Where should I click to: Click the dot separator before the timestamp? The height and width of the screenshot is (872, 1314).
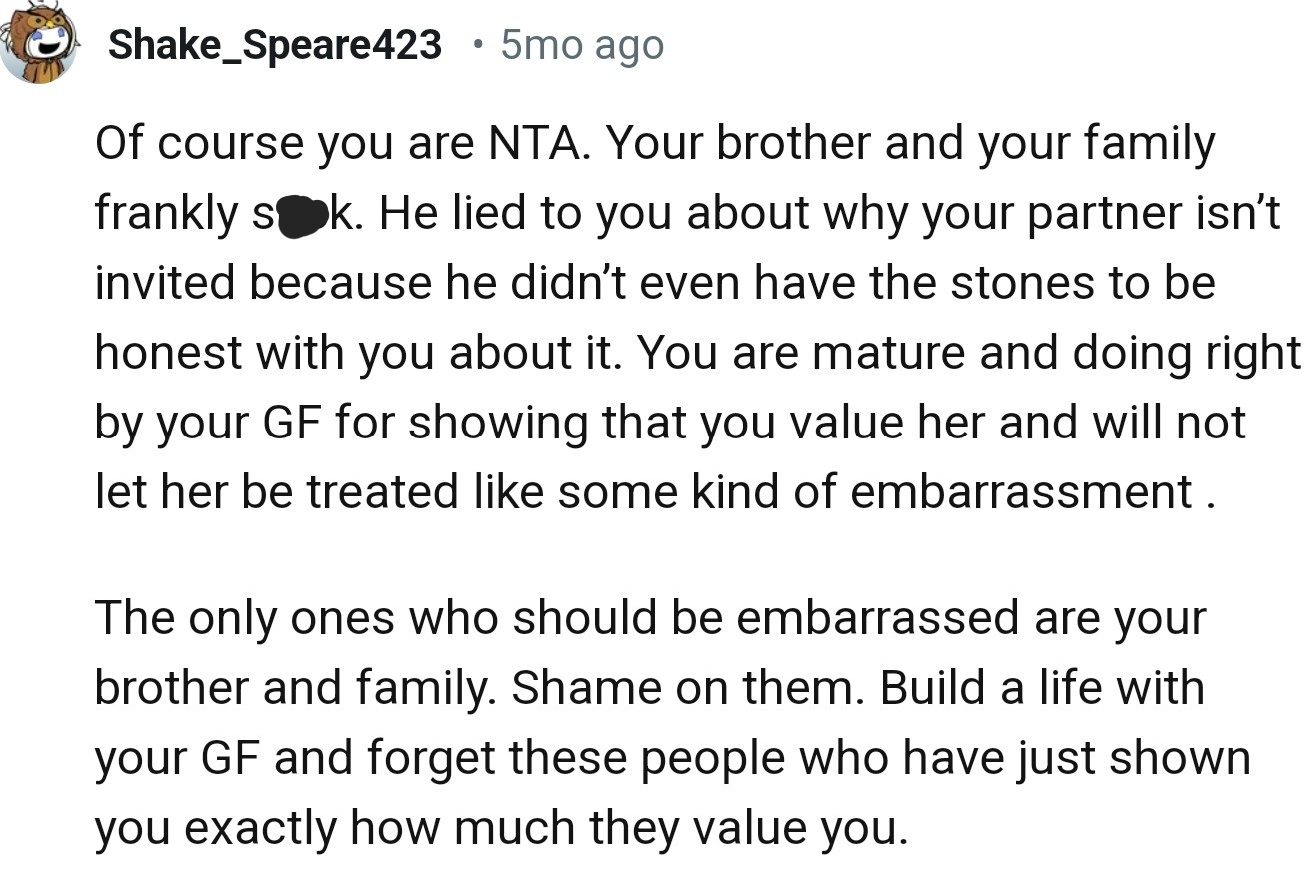[481, 44]
